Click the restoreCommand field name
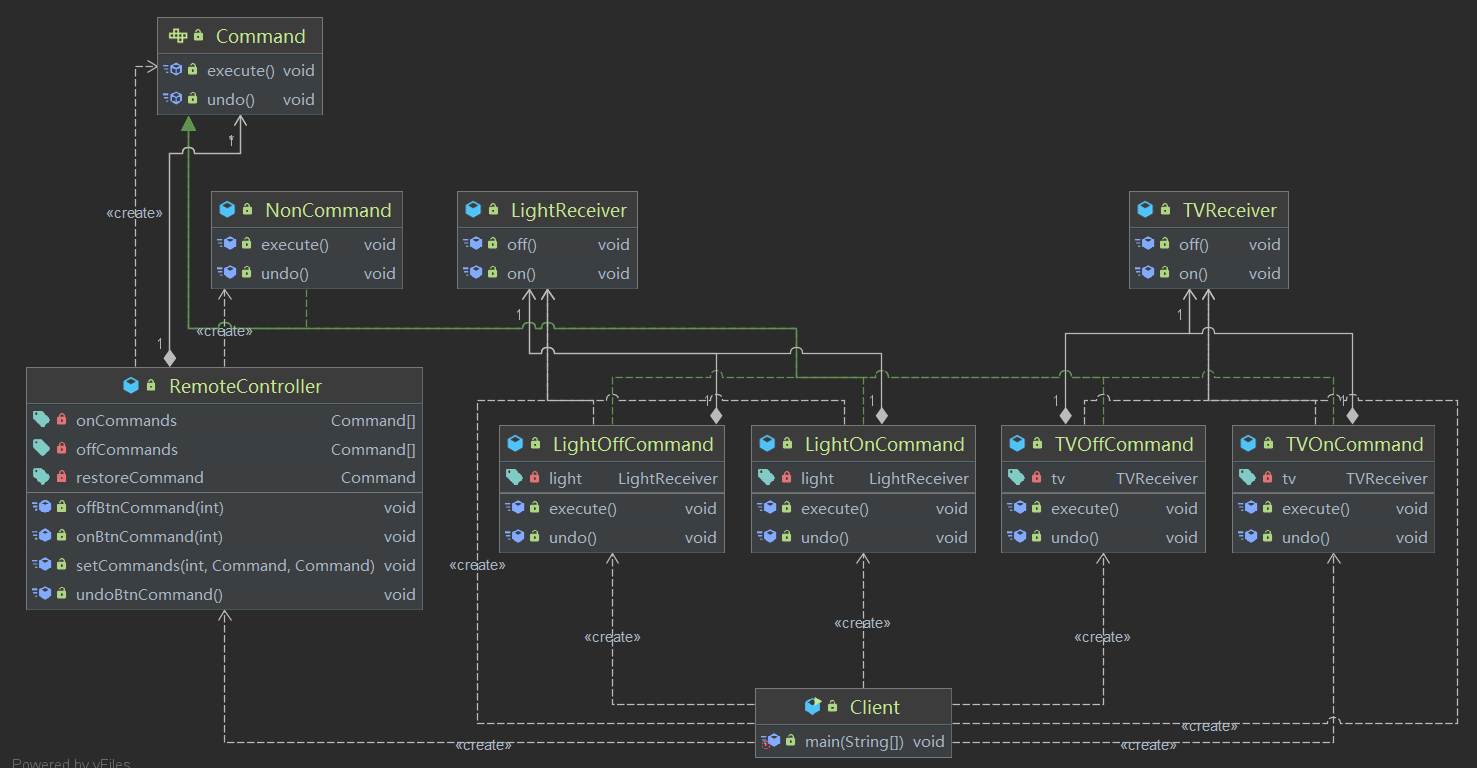The image size is (1477, 768). pos(140,477)
